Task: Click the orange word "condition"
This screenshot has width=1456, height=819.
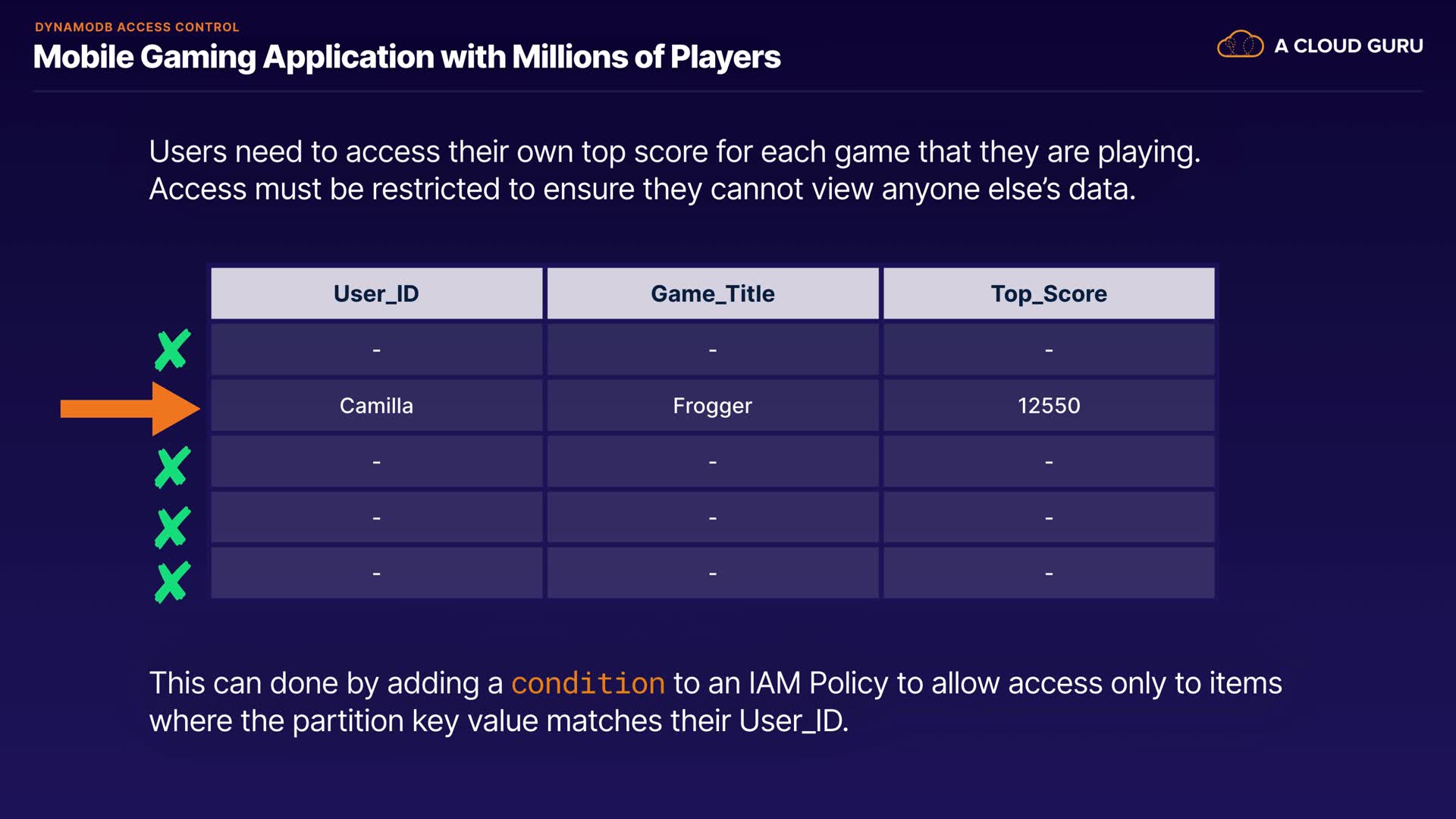Action: point(588,683)
